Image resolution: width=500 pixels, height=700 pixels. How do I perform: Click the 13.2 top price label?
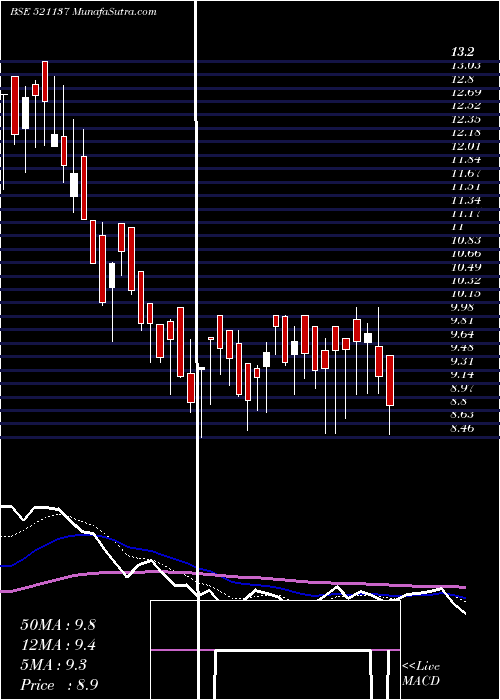[x=462, y=52]
